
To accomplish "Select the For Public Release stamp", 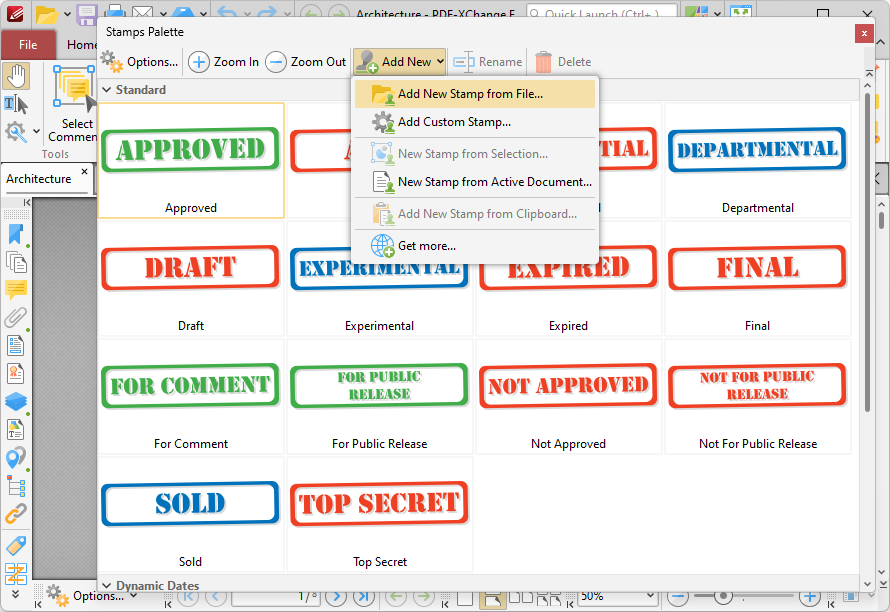I will (379, 397).
